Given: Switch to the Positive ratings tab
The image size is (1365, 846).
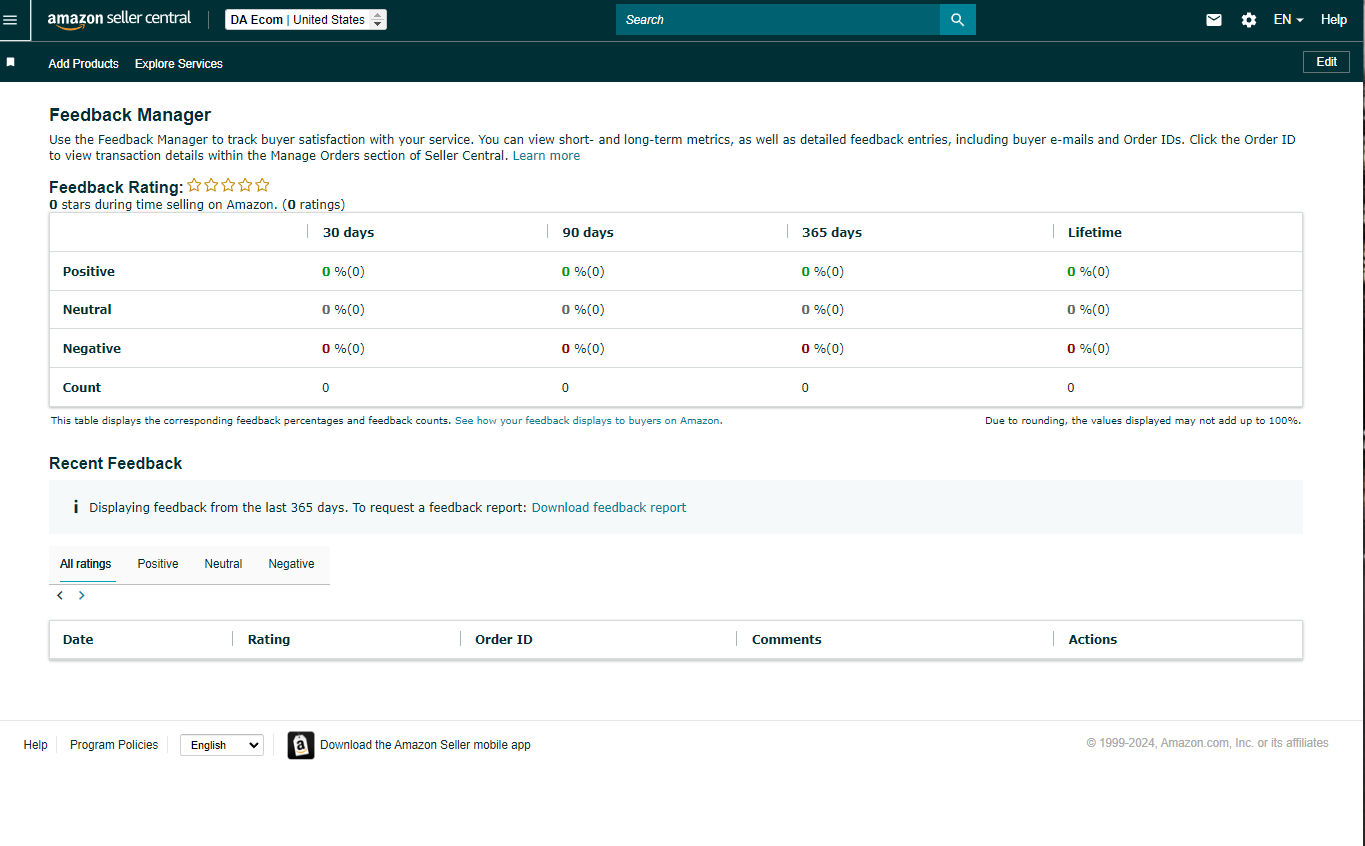Looking at the screenshot, I should coord(158,564).
